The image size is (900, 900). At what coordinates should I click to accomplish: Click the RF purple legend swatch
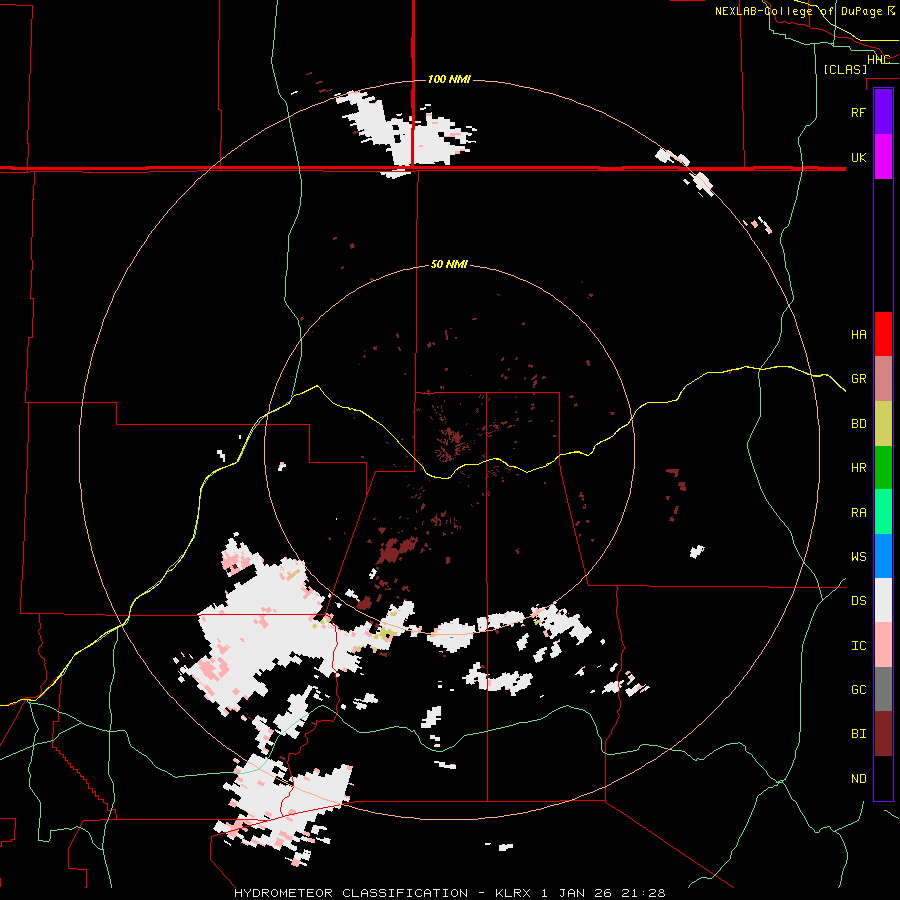pyautogui.click(x=883, y=112)
